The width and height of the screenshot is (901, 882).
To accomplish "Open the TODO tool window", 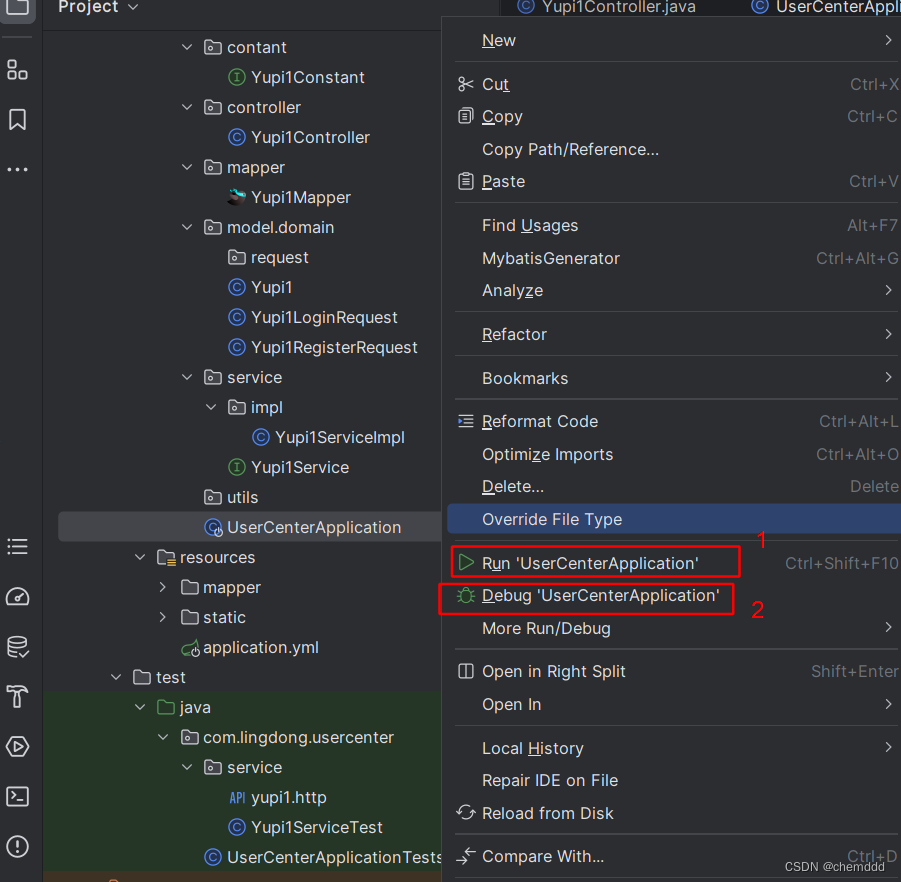I will click(17, 546).
